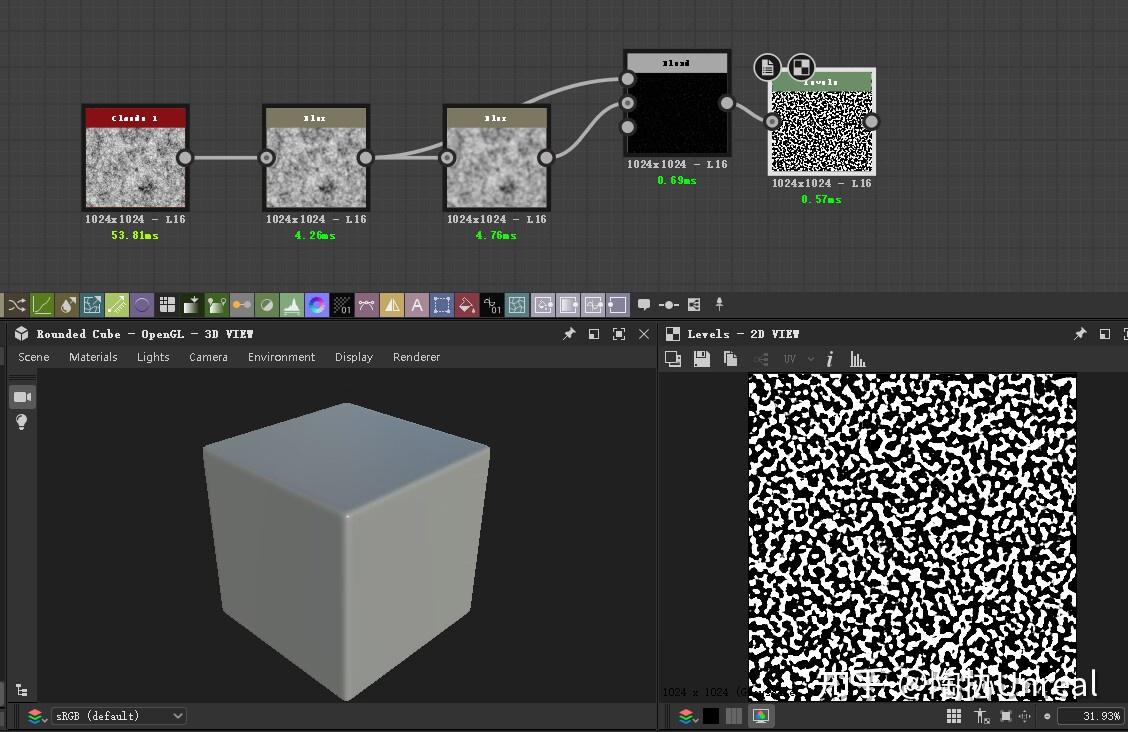Open the channels dropdown in the 2D view status bar
The height and width of the screenshot is (732, 1128).
tap(686, 716)
